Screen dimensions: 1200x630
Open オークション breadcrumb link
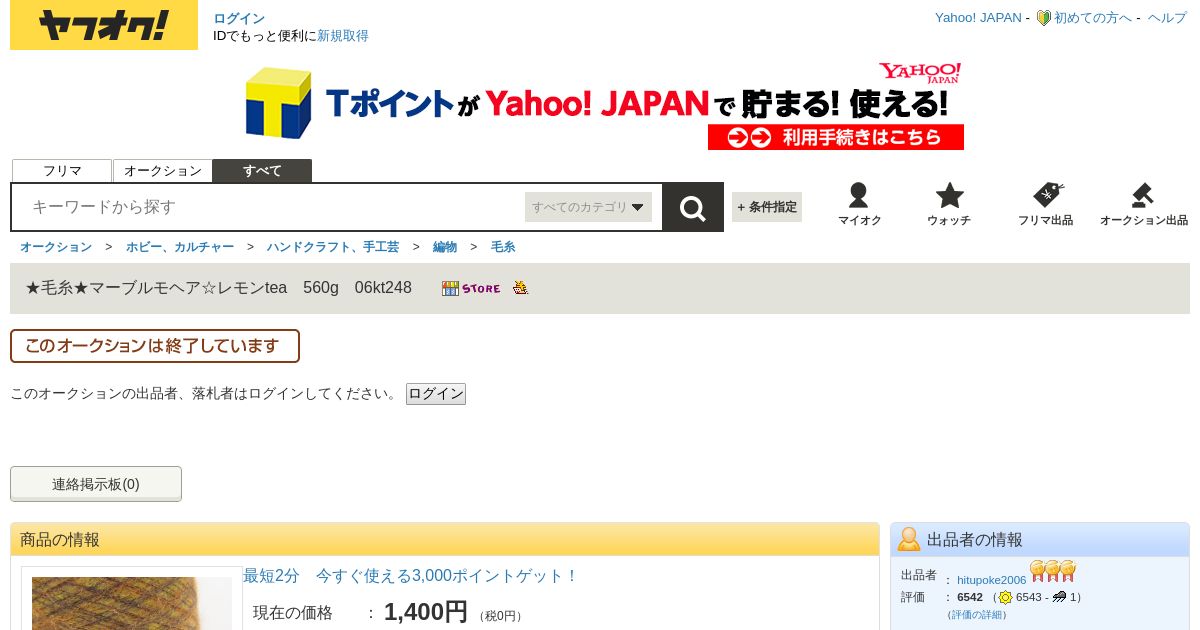[x=56, y=247]
